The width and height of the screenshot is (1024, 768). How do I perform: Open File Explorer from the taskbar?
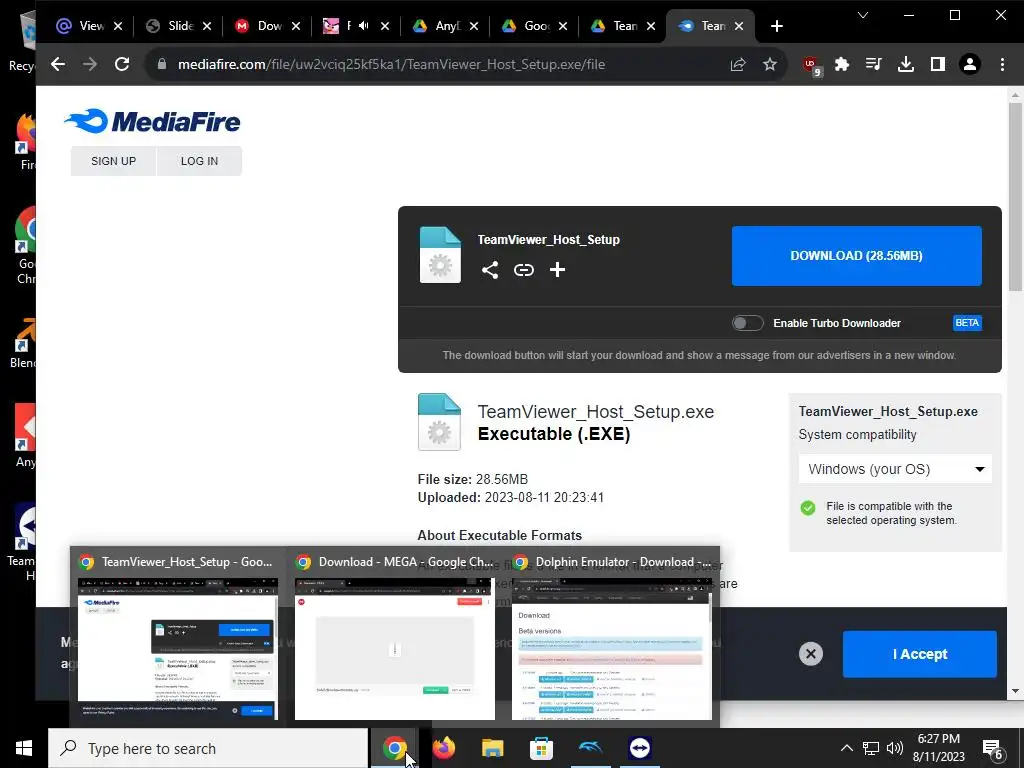click(x=492, y=748)
